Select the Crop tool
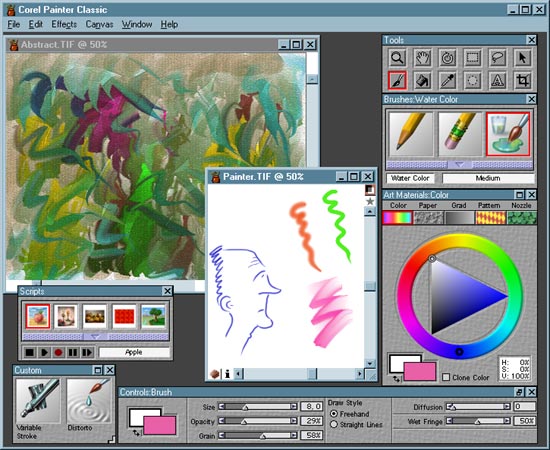The height and width of the screenshot is (450, 550). tap(522, 80)
